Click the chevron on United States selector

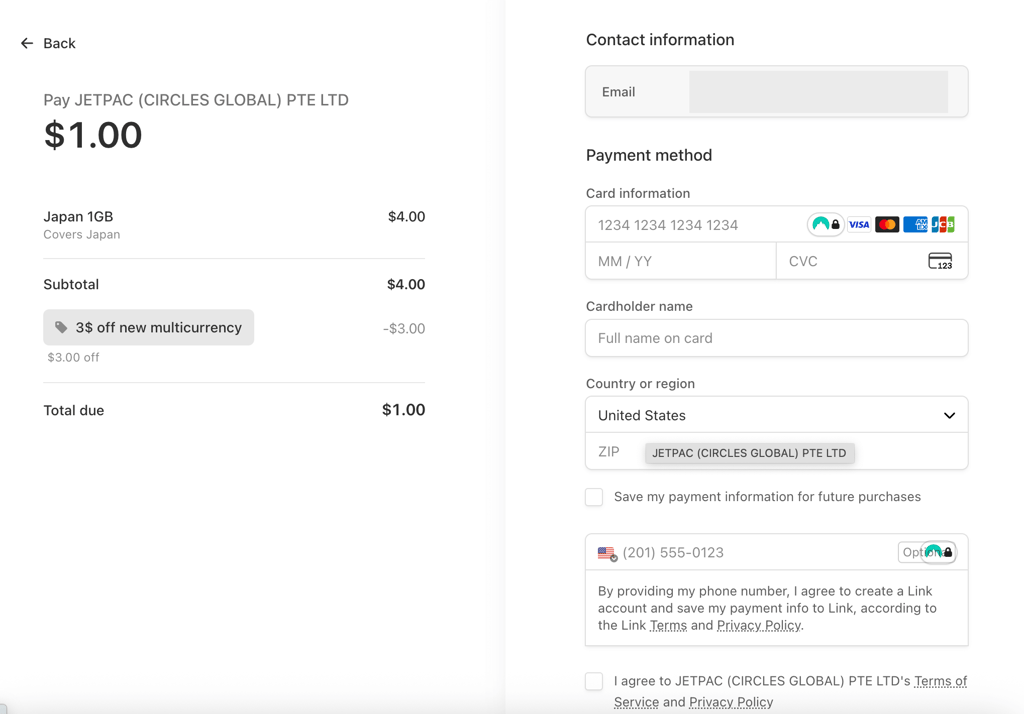click(950, 415)
